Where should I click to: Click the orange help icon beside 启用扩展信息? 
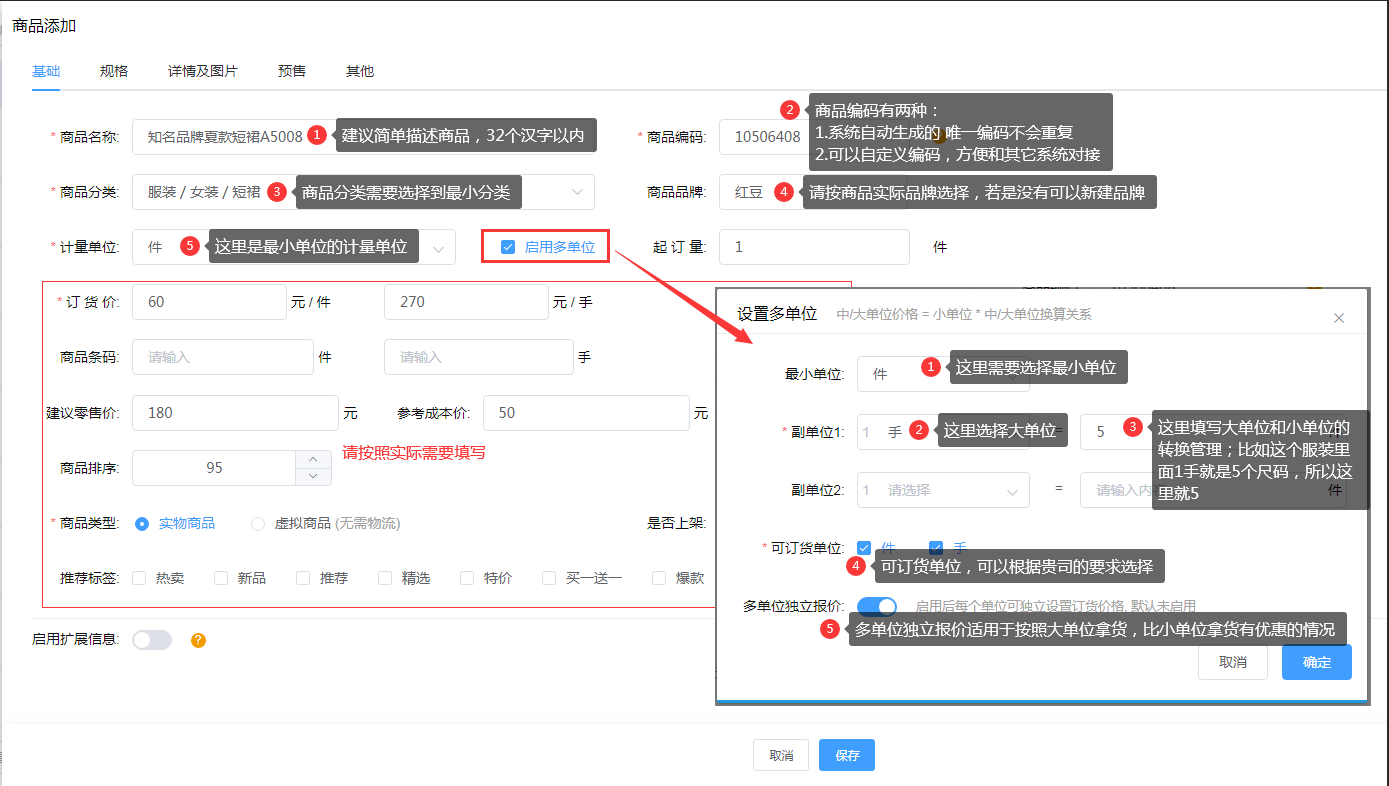click(x=198, y=640)
